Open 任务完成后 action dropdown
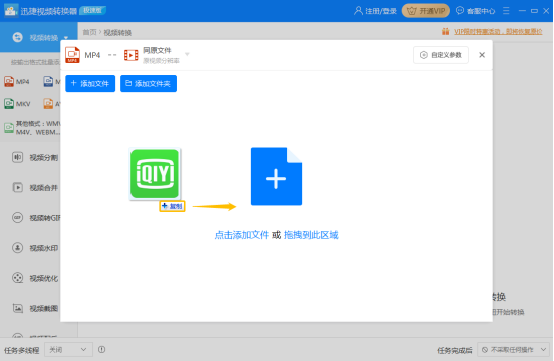This screenshot has height=361, width=554. (x=513, y=350)
